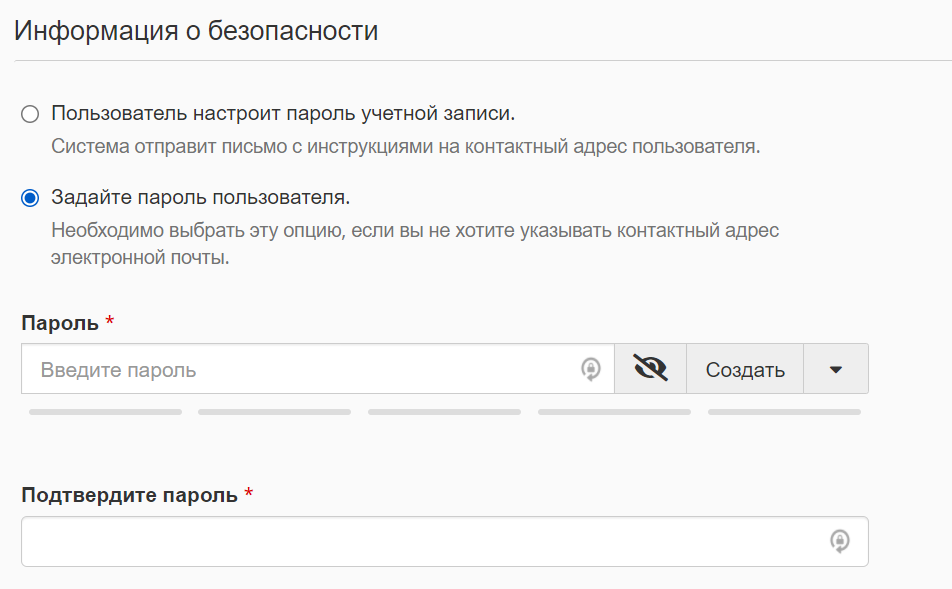Click the first password strength bar segment
952x589 pixels.
[105, 411]
